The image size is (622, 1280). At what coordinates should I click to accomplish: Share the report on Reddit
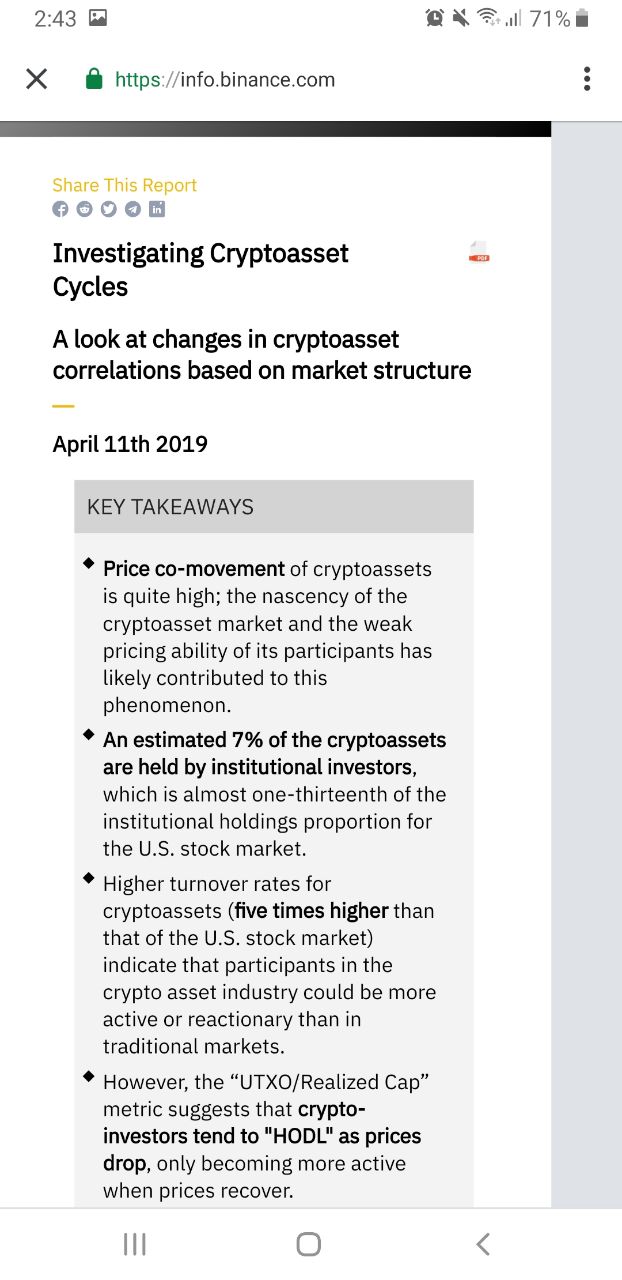[x=84, y=209]
